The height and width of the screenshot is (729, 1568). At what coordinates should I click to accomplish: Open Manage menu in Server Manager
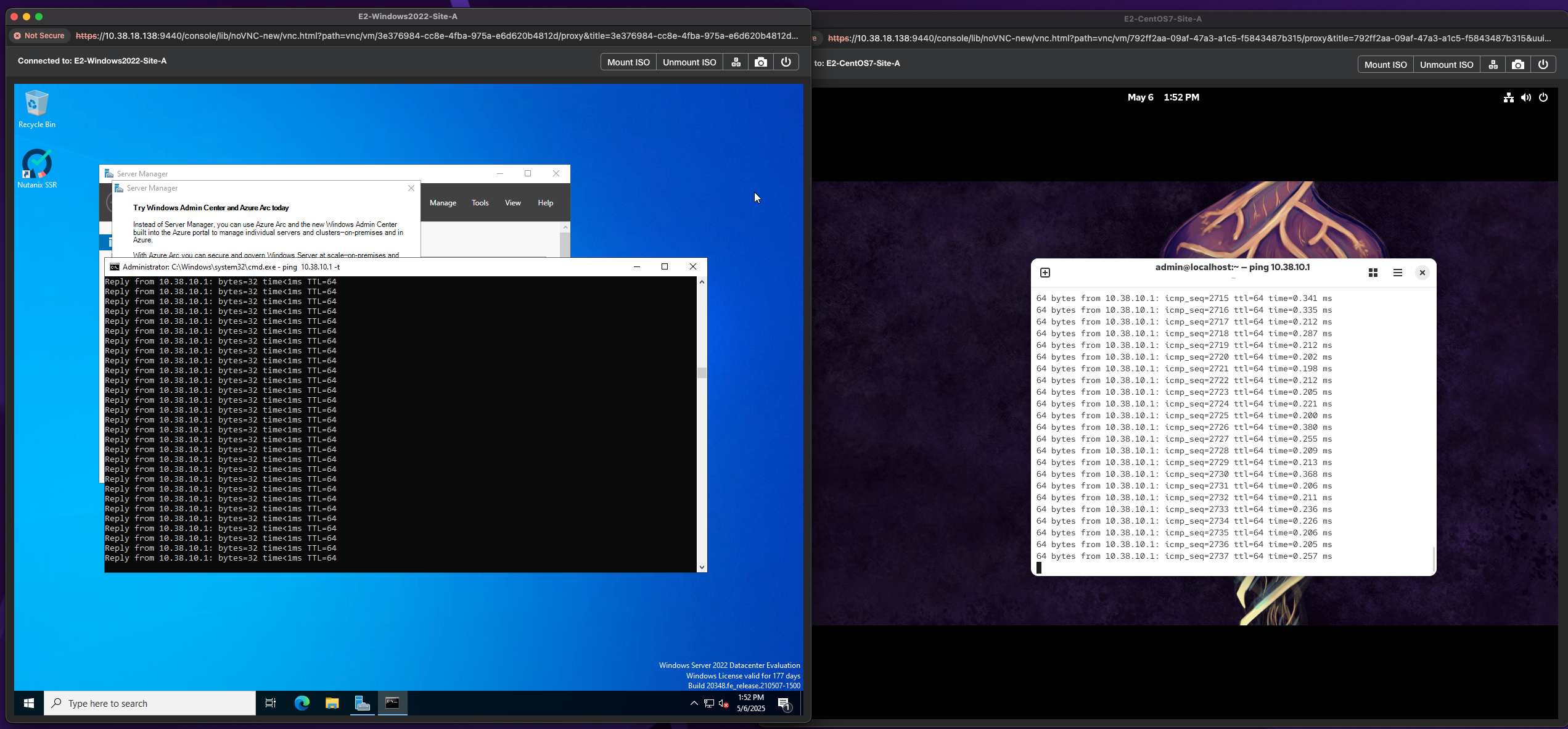click(443, 203)
